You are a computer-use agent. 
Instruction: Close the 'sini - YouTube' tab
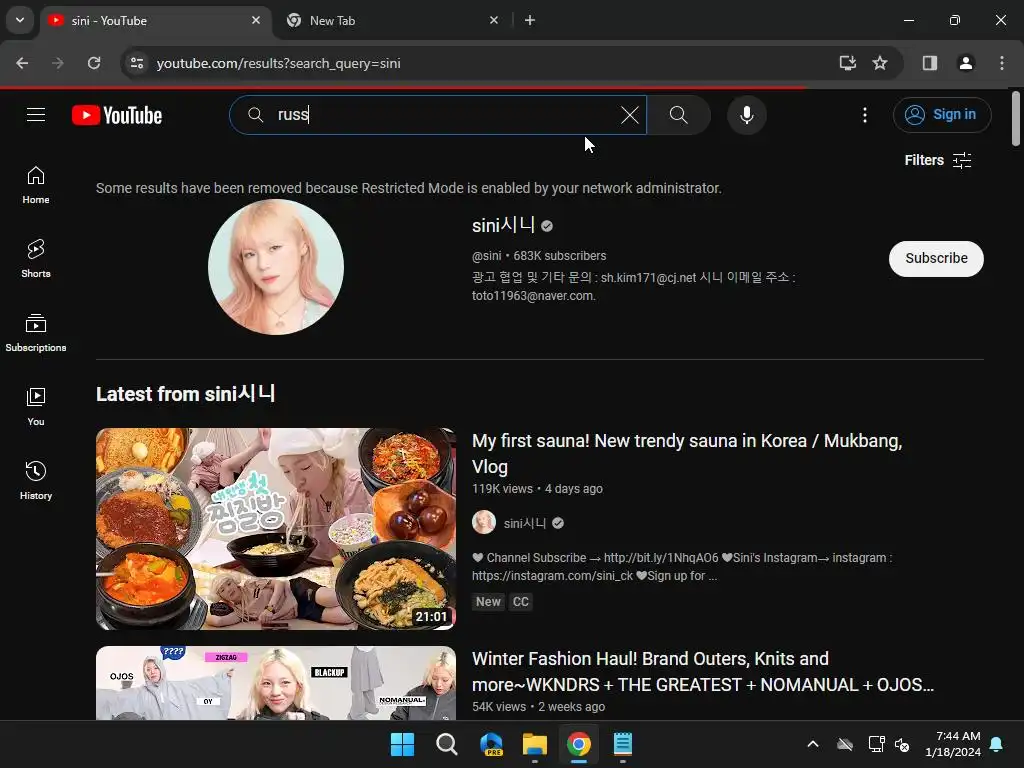coord(256,20)
